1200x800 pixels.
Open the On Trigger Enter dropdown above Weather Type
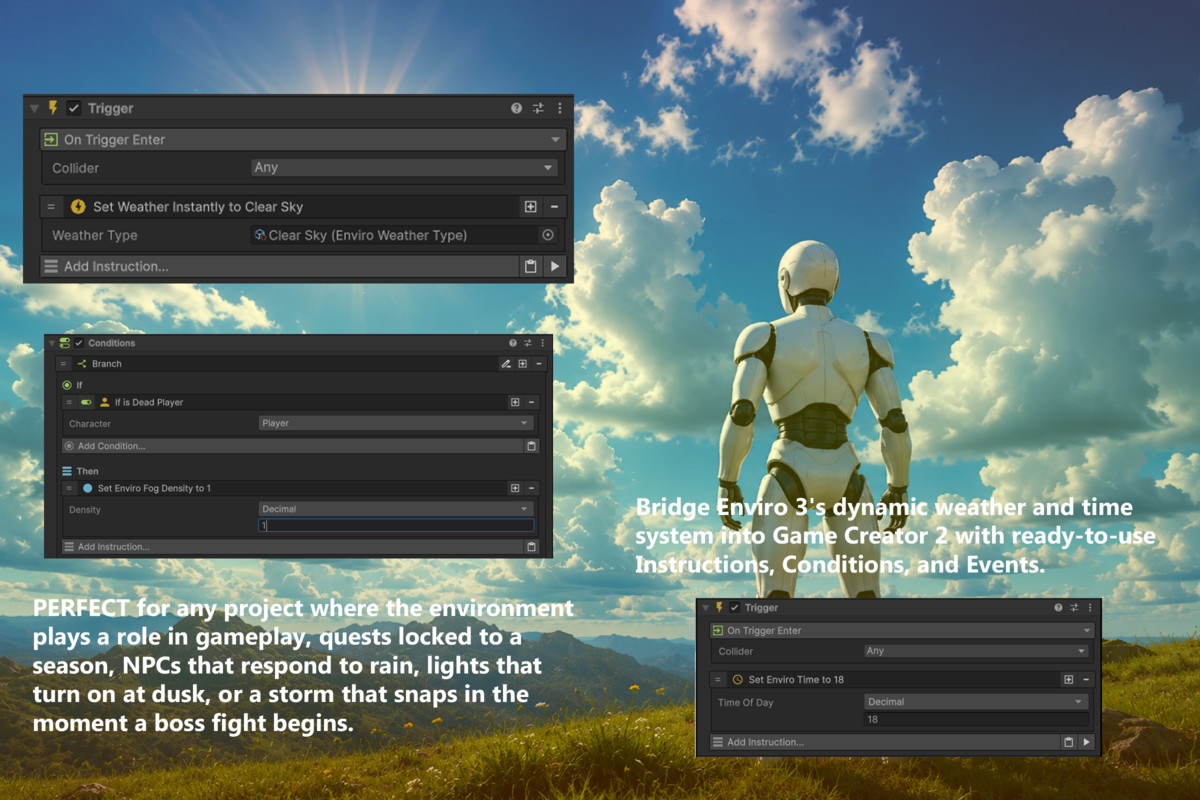pyautogui.click(x=303, y=140)
